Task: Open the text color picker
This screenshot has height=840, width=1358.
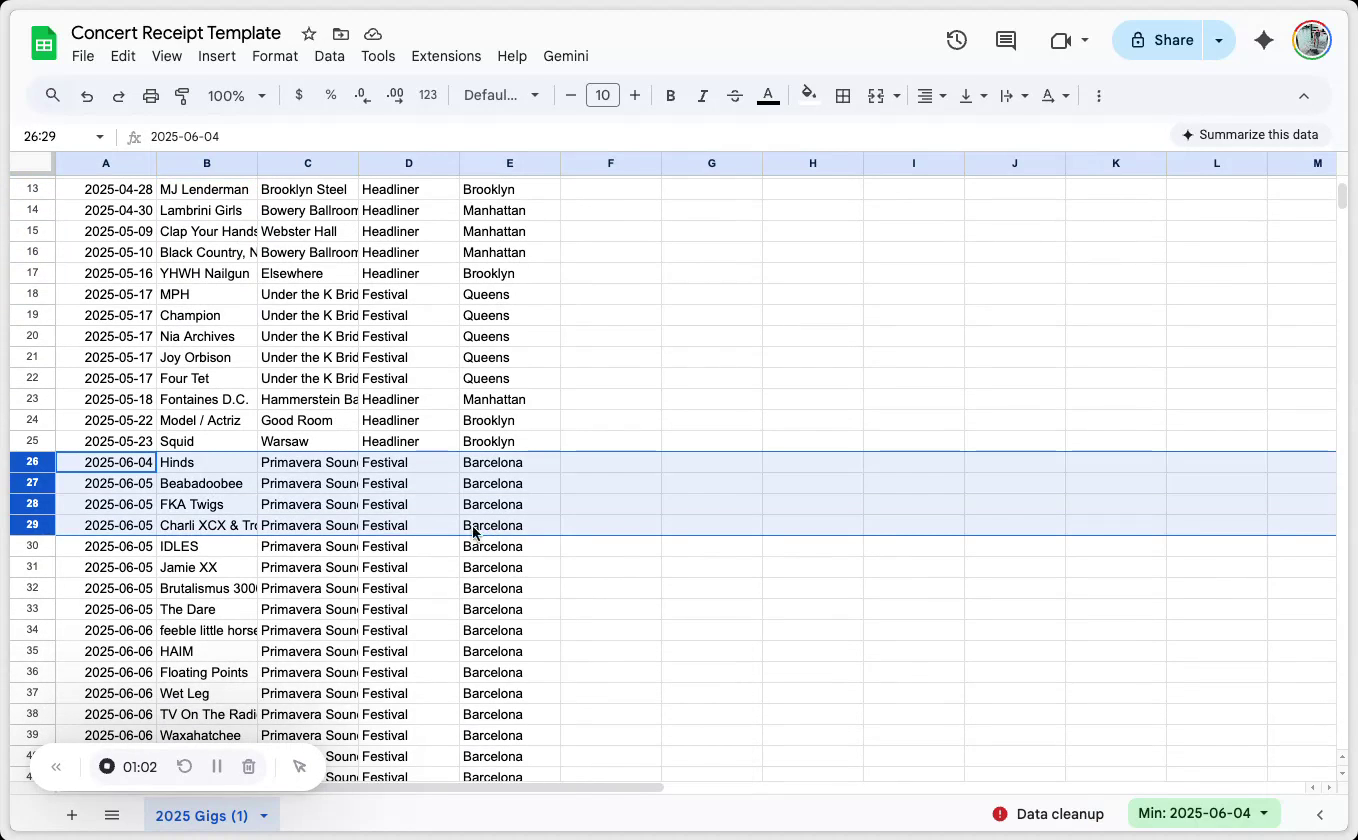Action: (768, 96)
